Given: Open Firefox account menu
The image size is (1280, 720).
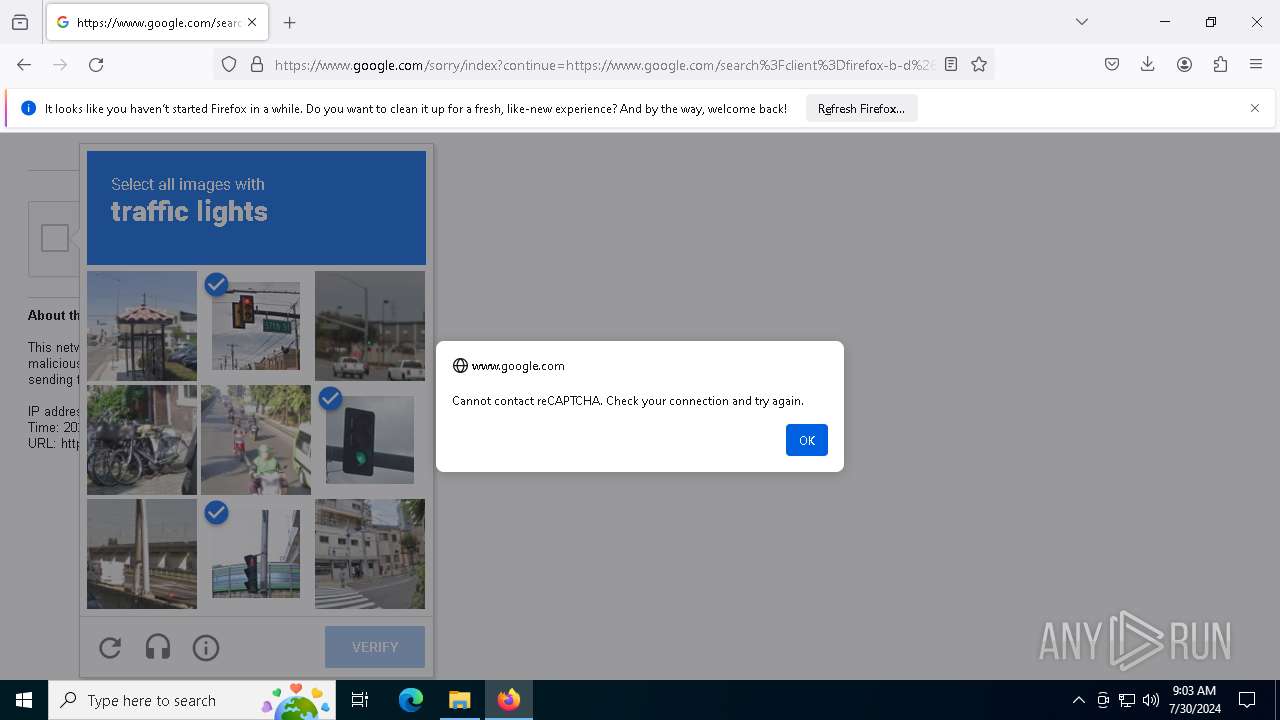Looking at the screenshot, I should pyautogui.click(x=1184, y=65).
